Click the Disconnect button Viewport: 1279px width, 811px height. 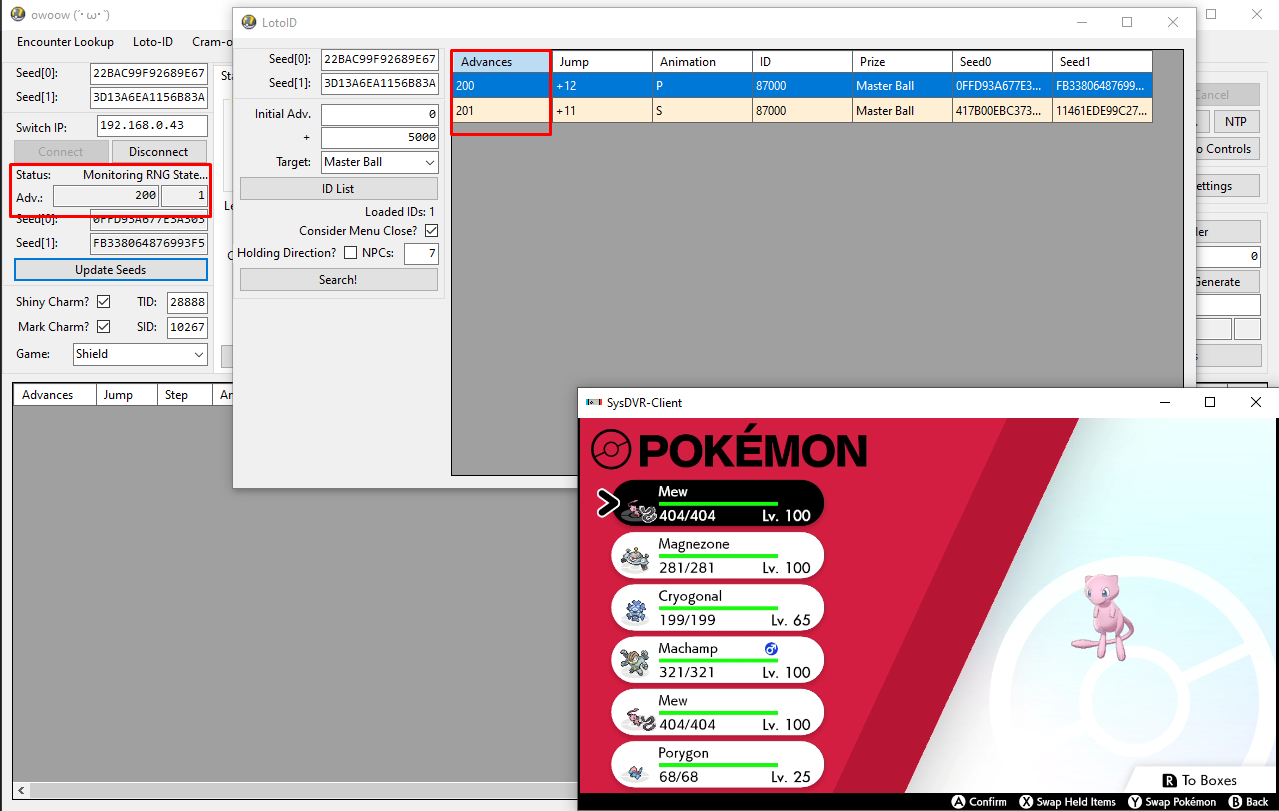pos(159,152)
